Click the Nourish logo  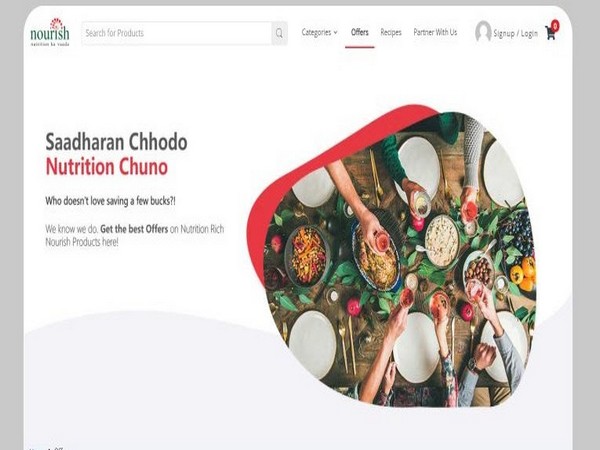[50, 32]
